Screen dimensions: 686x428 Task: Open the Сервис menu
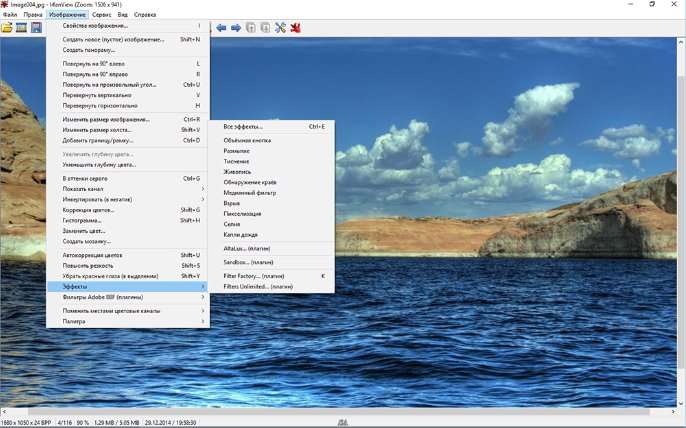101,15
